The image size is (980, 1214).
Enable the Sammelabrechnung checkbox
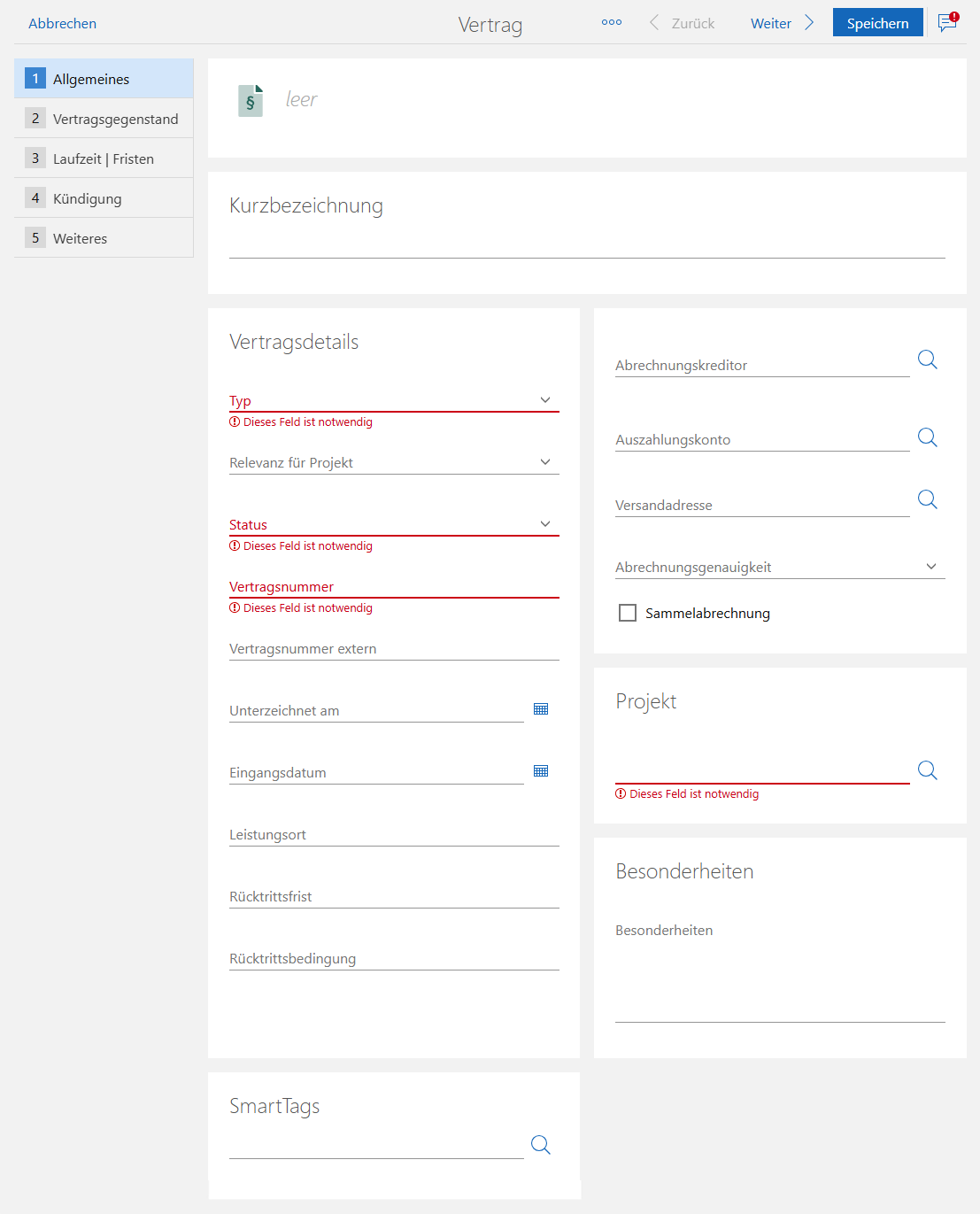click(x=628, y=612)
